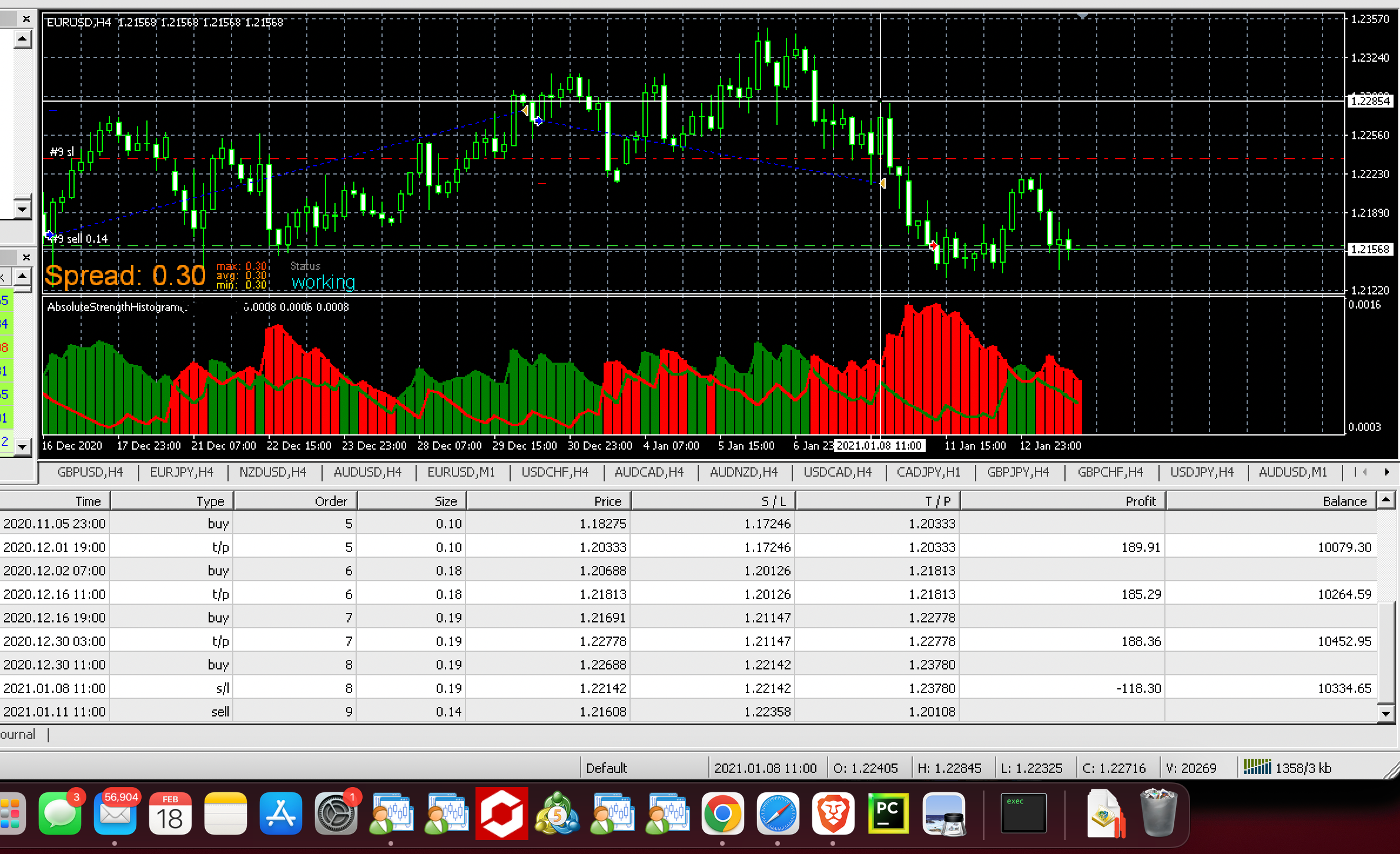Viewport: 1400px width, 854px height.
Task: Open the Mail app with 56,904 unread
Action: (115, 814)
